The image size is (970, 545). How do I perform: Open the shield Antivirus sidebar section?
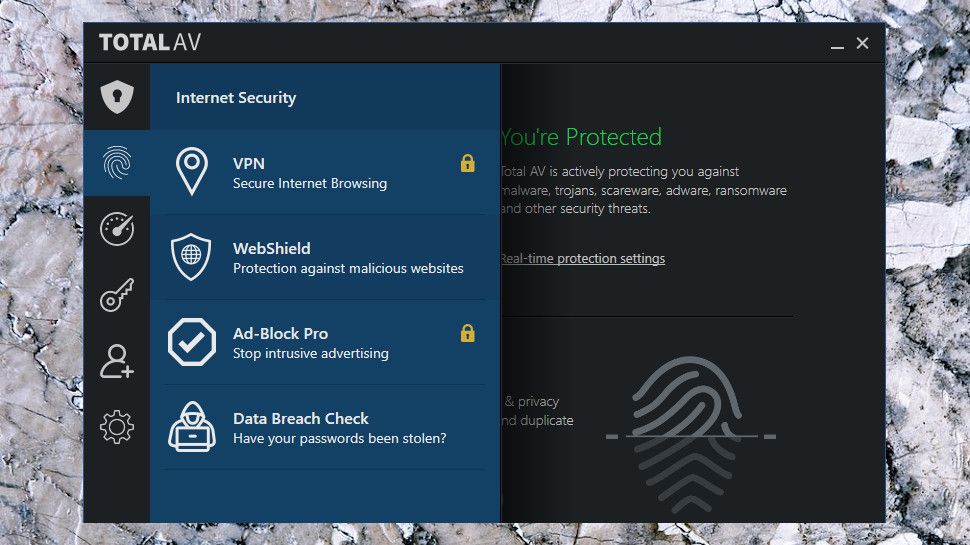point(117,97)
